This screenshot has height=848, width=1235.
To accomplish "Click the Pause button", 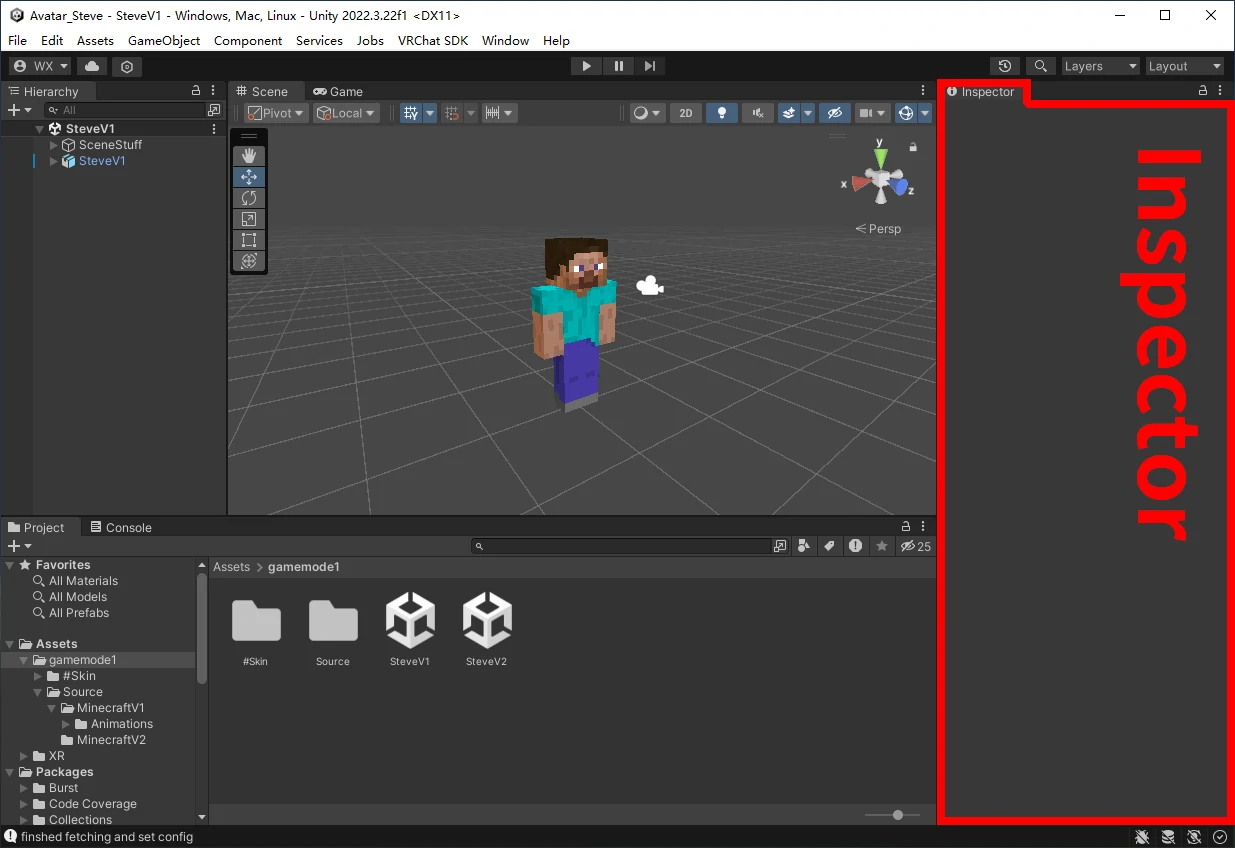I will point(618,66).
